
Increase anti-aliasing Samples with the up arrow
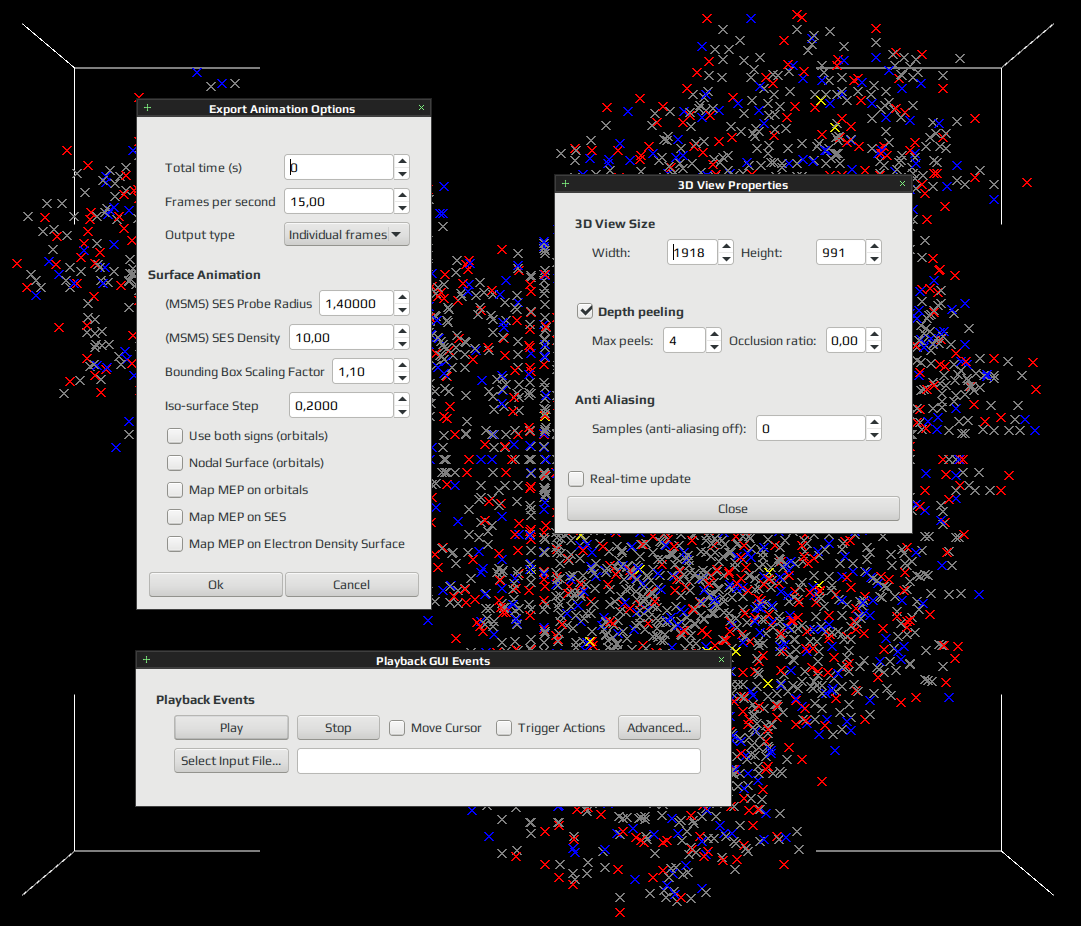pos(874,422)
